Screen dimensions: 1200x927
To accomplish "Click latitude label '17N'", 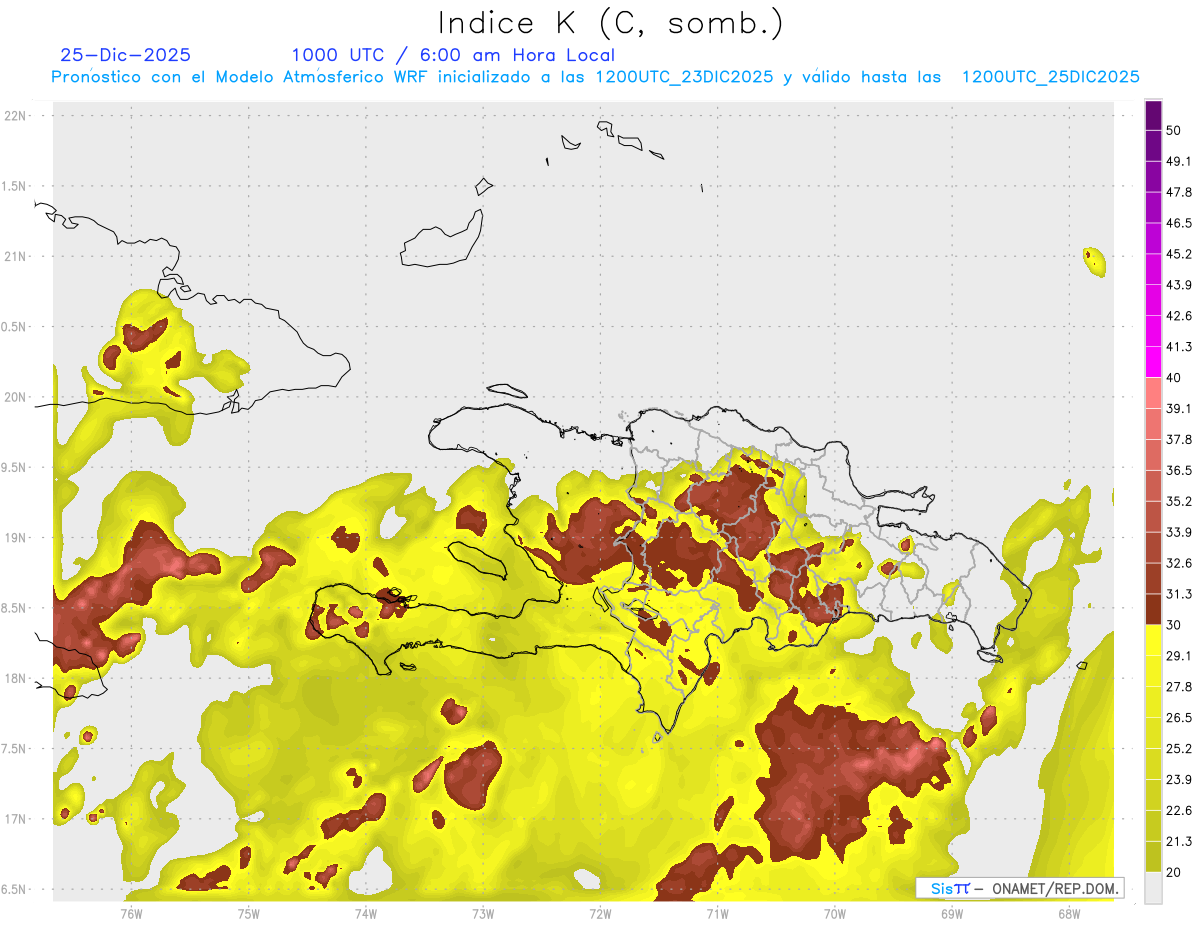I will click(x=17, y=819).
